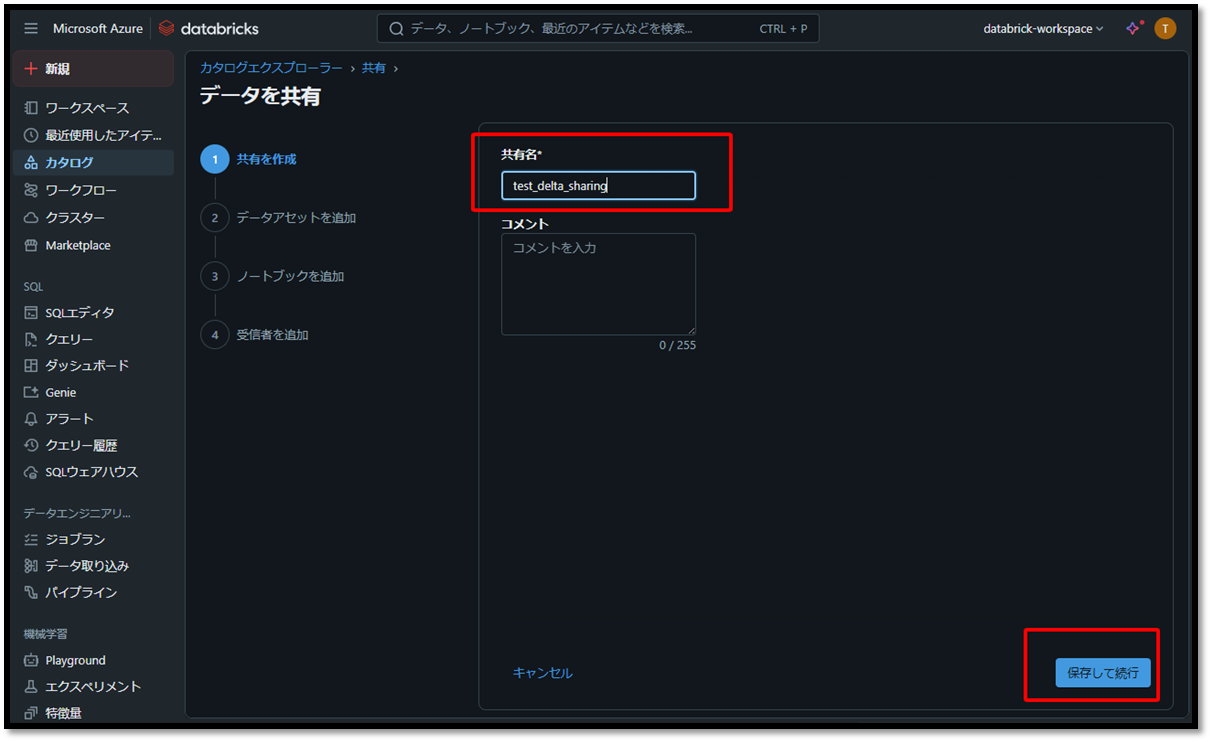1211x742 pixels.
Task: Open the hamburger navigation menu
Action: [x=31, y=29]
